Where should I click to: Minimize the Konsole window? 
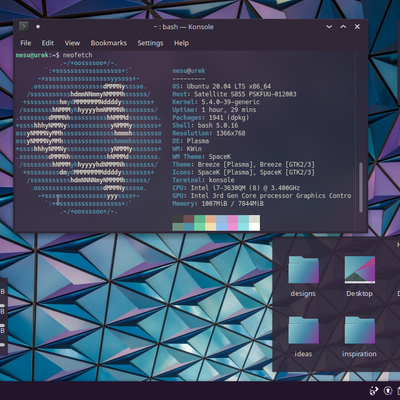tap(329, 27)
